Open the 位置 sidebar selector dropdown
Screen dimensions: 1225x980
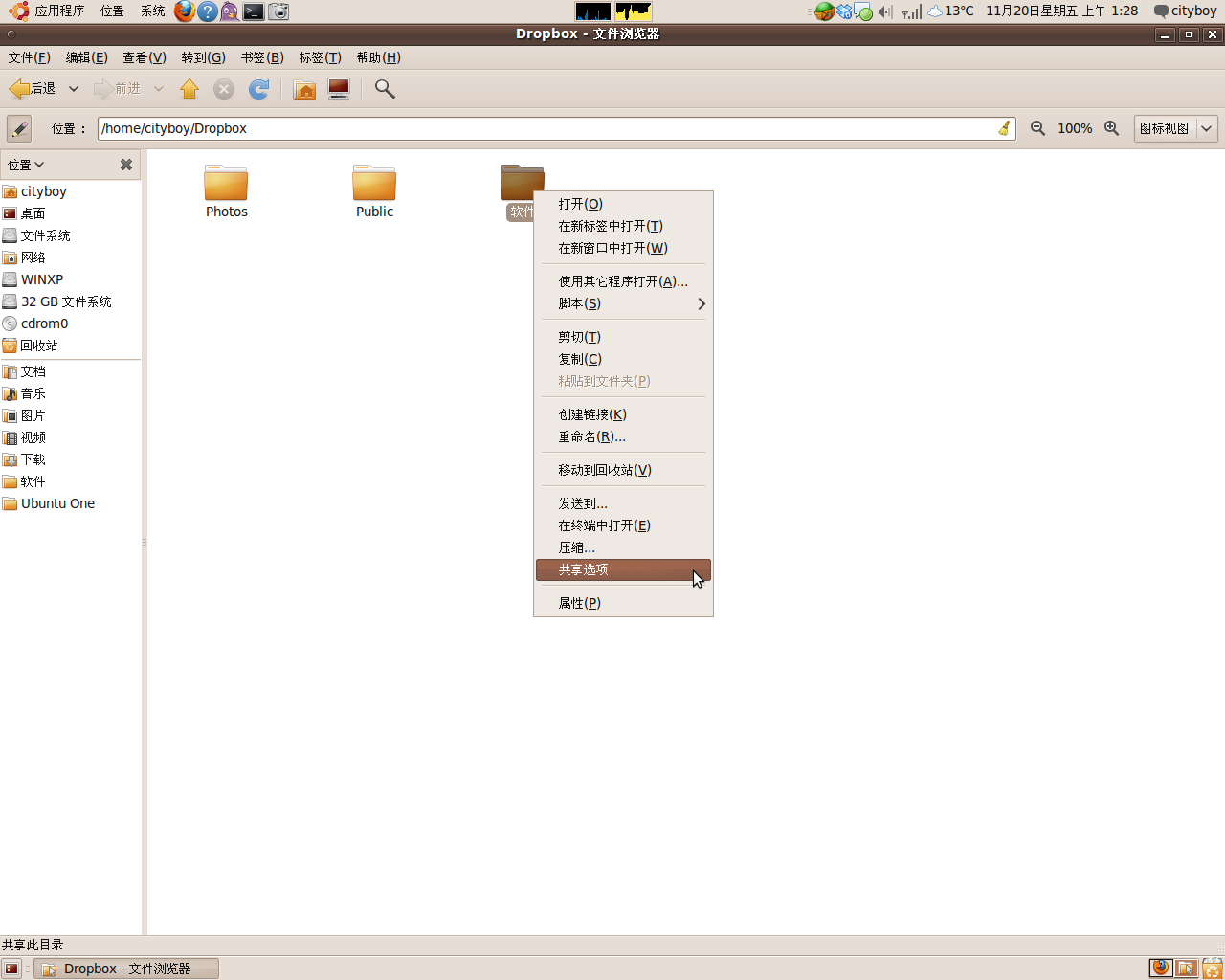(26, 165)
